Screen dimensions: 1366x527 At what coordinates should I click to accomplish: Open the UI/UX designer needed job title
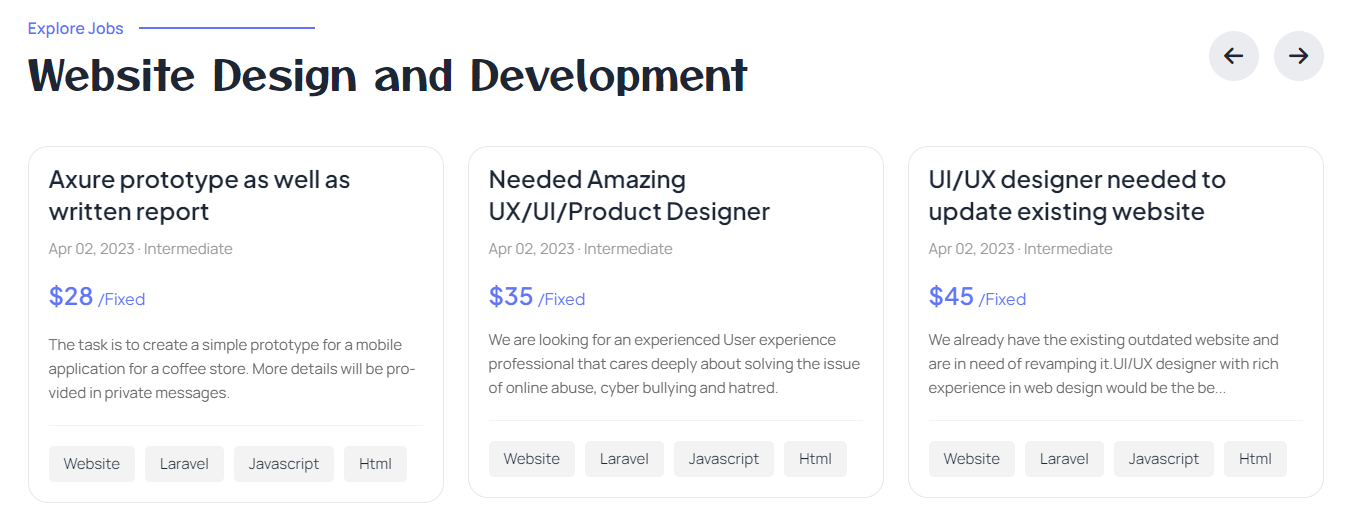pyautogui.click(x=1076, y=195)
